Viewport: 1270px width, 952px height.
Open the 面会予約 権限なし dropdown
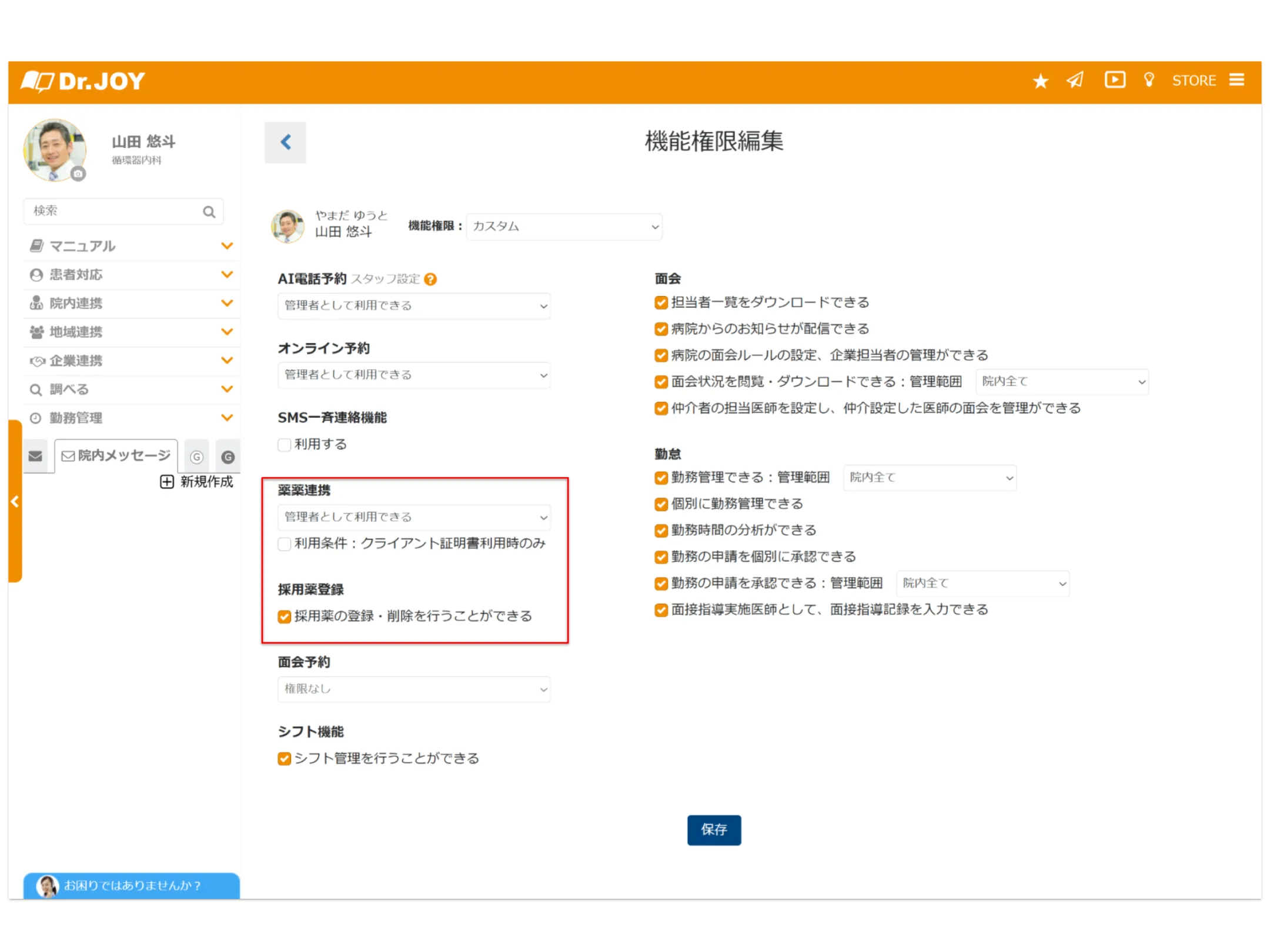[414, 689]
